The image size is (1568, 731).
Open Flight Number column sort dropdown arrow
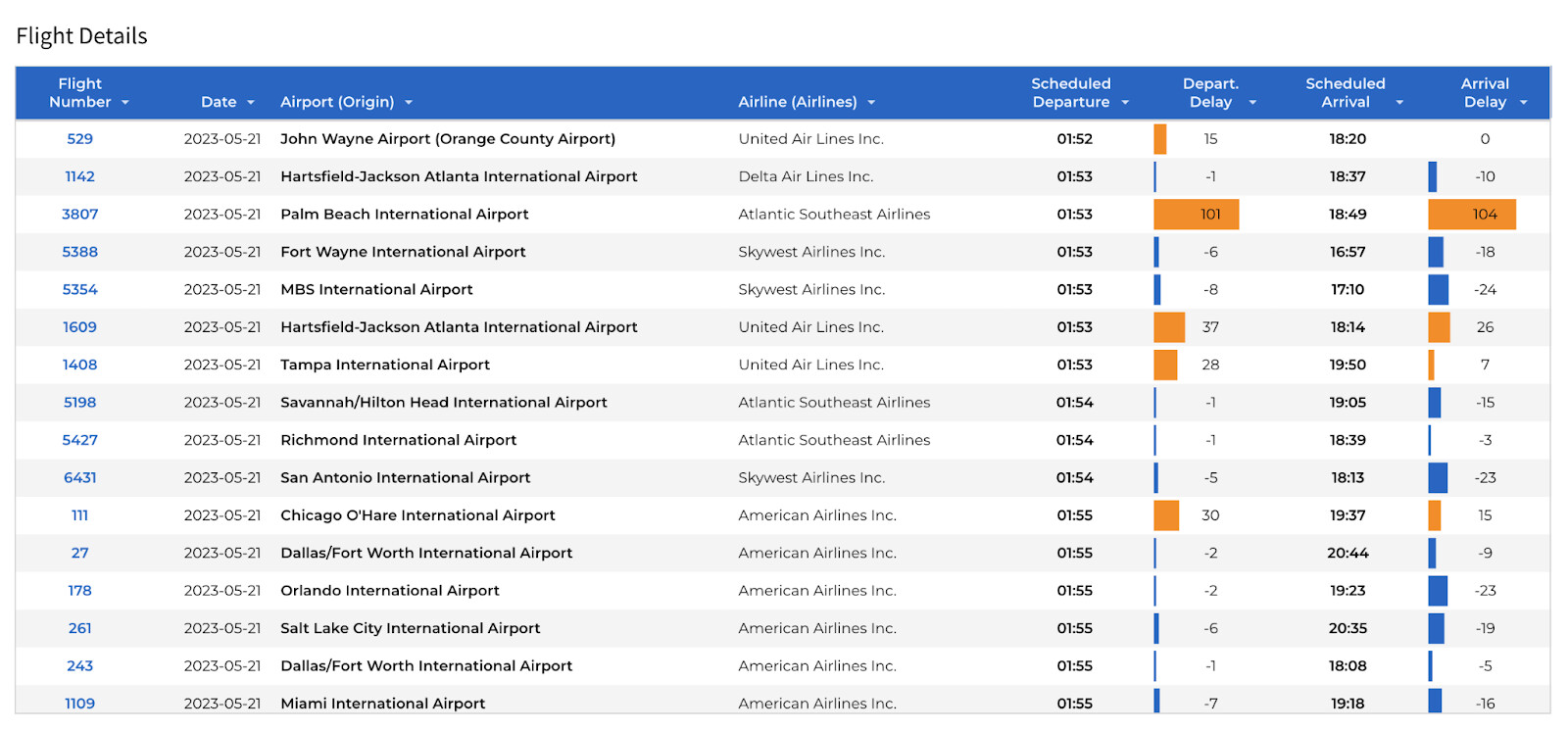tap(125, 103)
